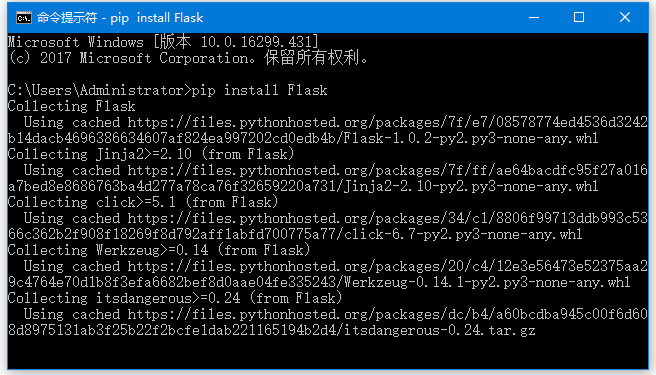
Task: Click the click-6.7 wheel filename
Action: (463, 234)
